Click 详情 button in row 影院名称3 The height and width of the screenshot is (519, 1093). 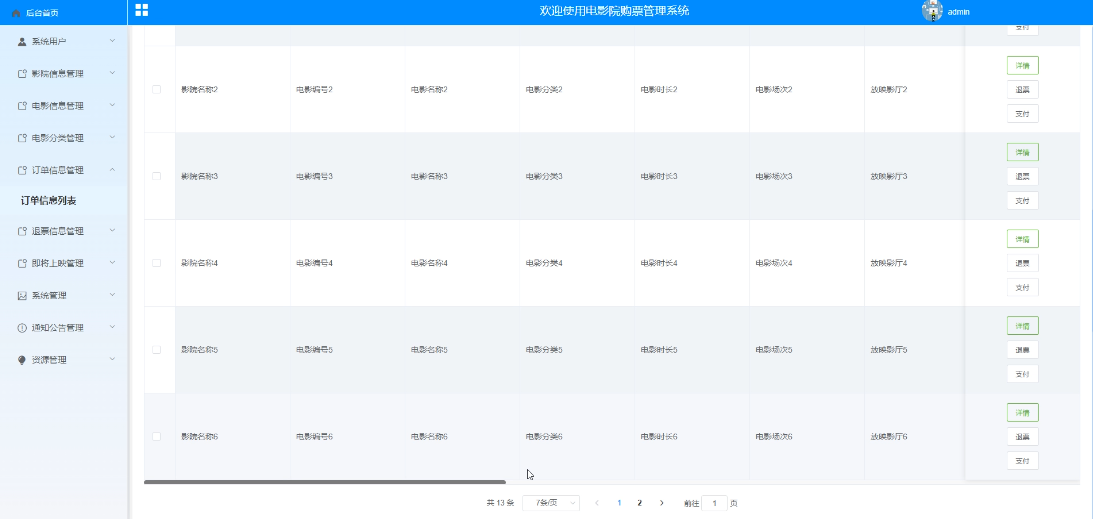[x=1023, y=152]
